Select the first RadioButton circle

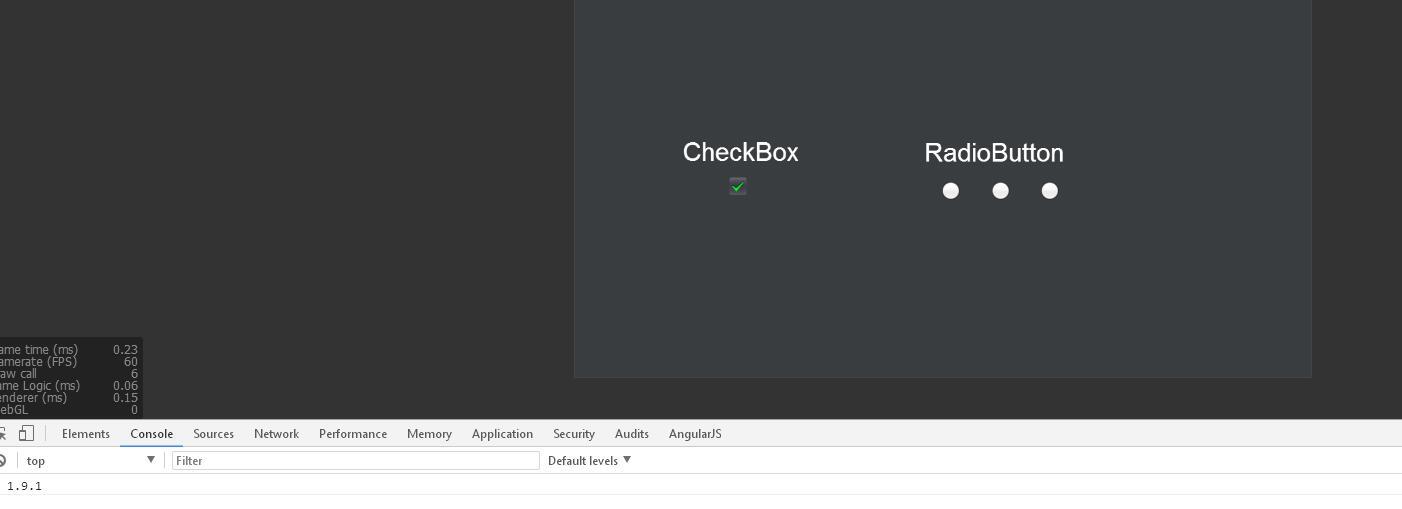click(x=951, y=190)
